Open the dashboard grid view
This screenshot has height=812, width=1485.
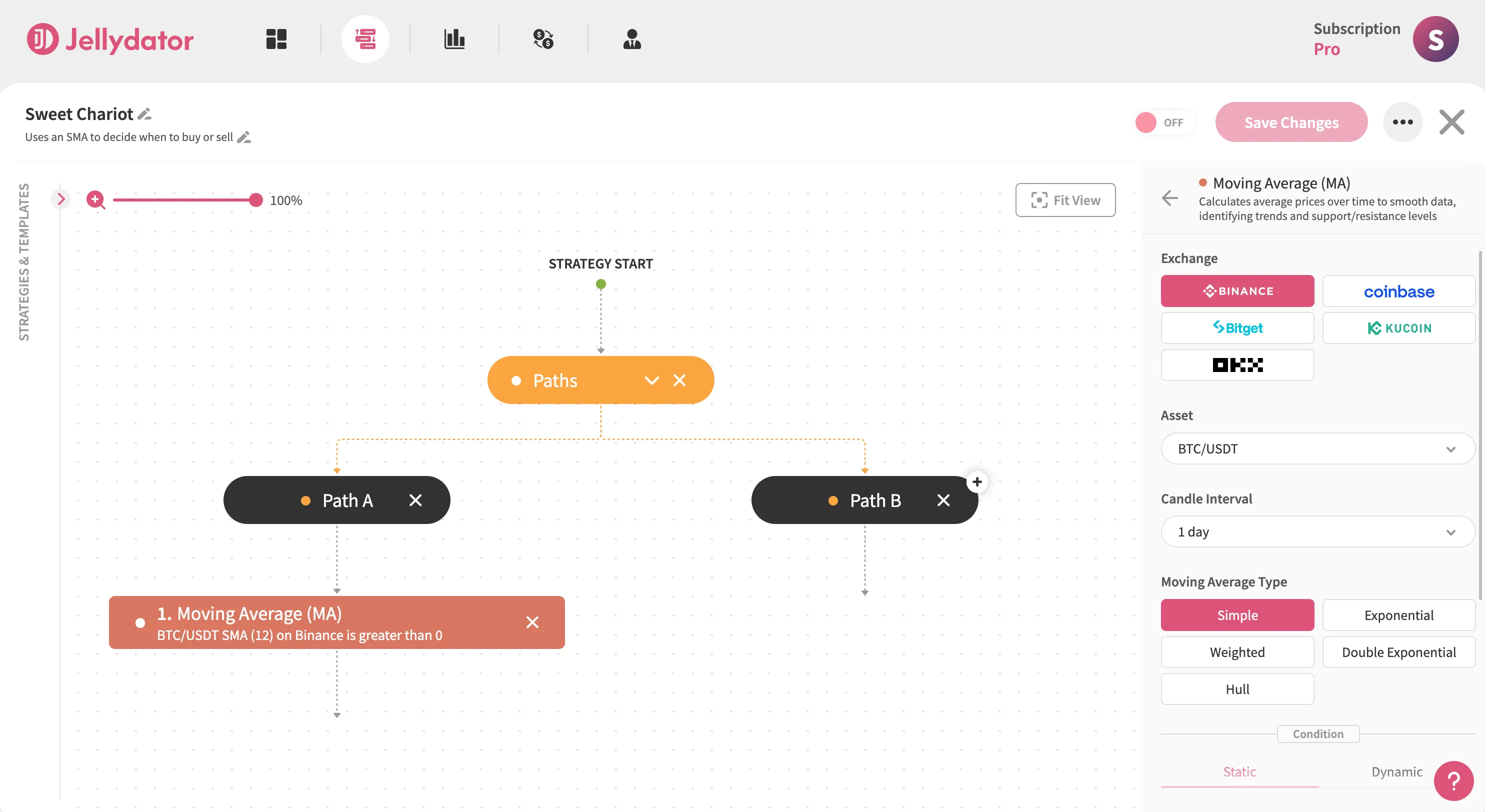275,38
